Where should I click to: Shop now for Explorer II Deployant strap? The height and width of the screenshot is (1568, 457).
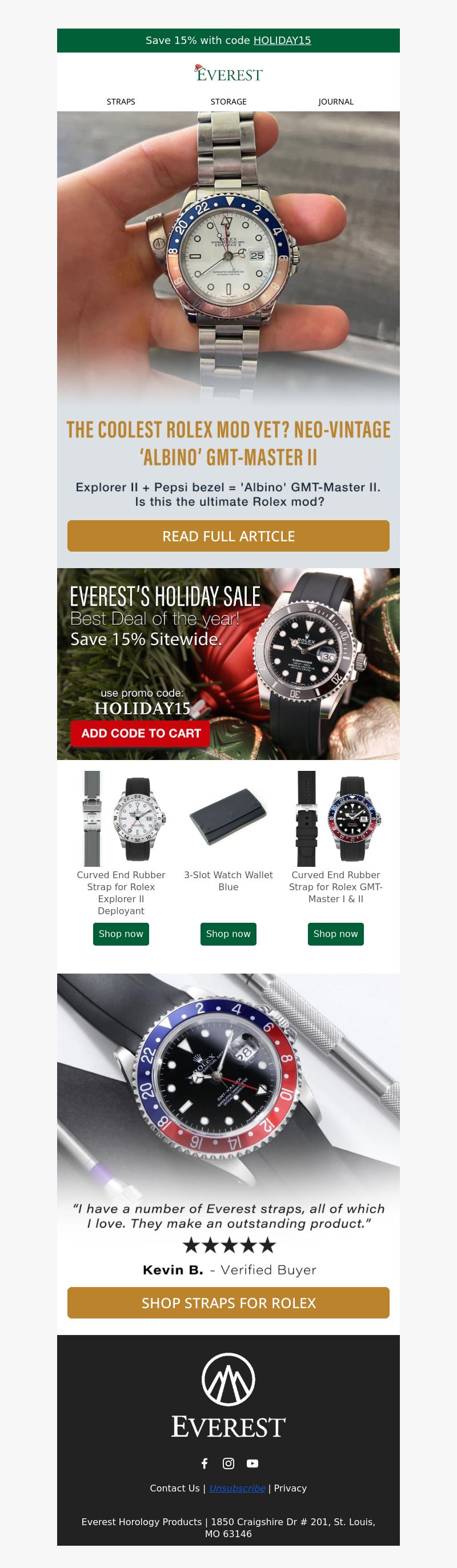click(121, 934)
